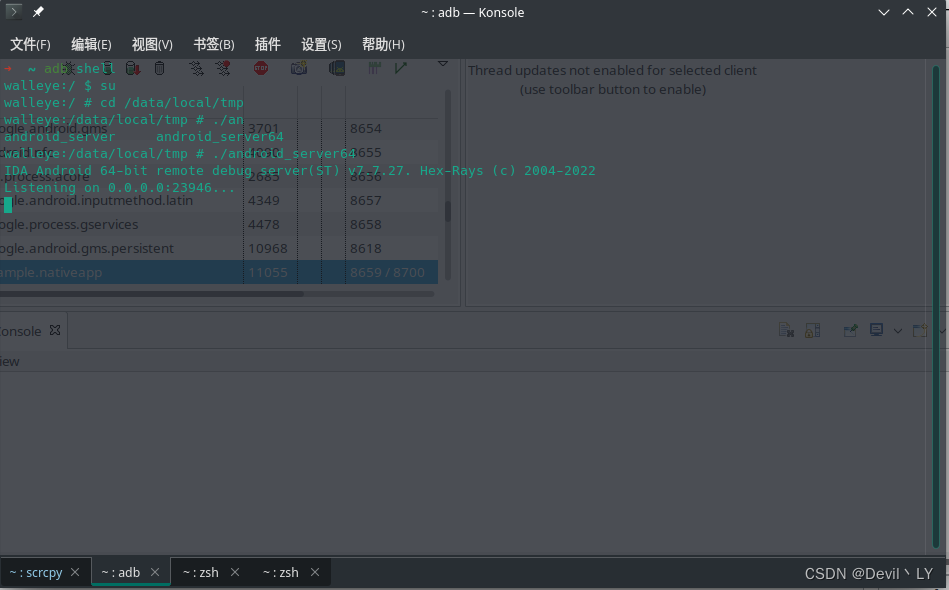This screenshot has height=590, width=949.
Task: Click port value 8659 / 8700
Action: pos(387,272)
